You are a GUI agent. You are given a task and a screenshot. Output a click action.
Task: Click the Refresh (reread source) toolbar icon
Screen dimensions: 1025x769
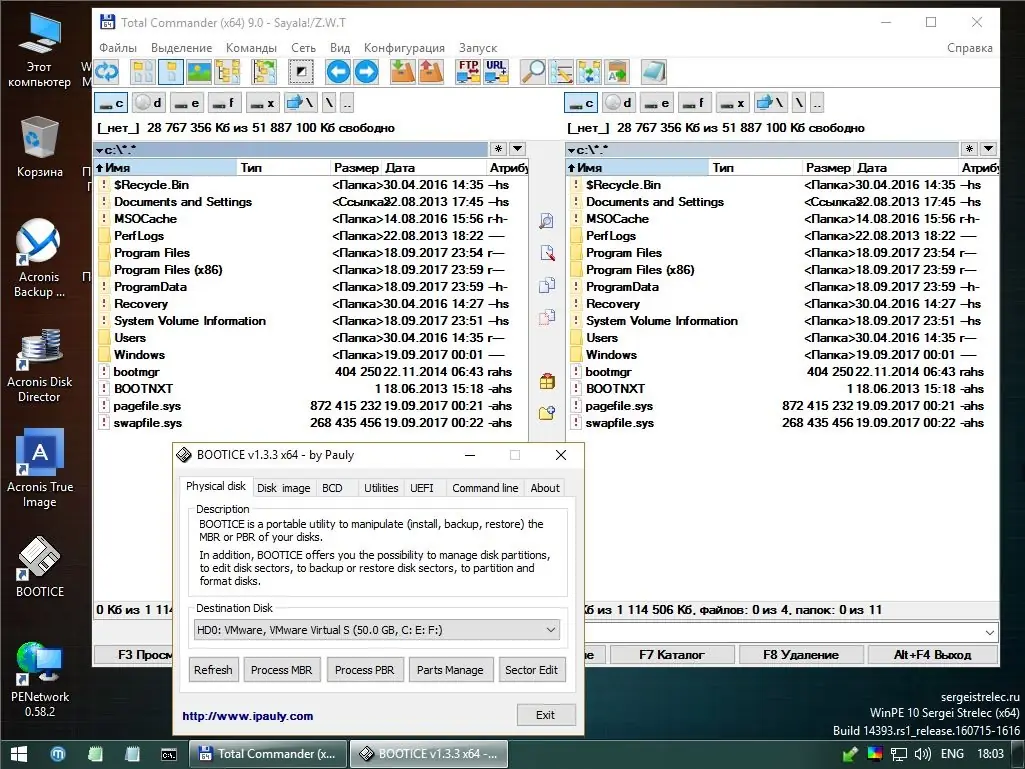(x=107, y=71)
